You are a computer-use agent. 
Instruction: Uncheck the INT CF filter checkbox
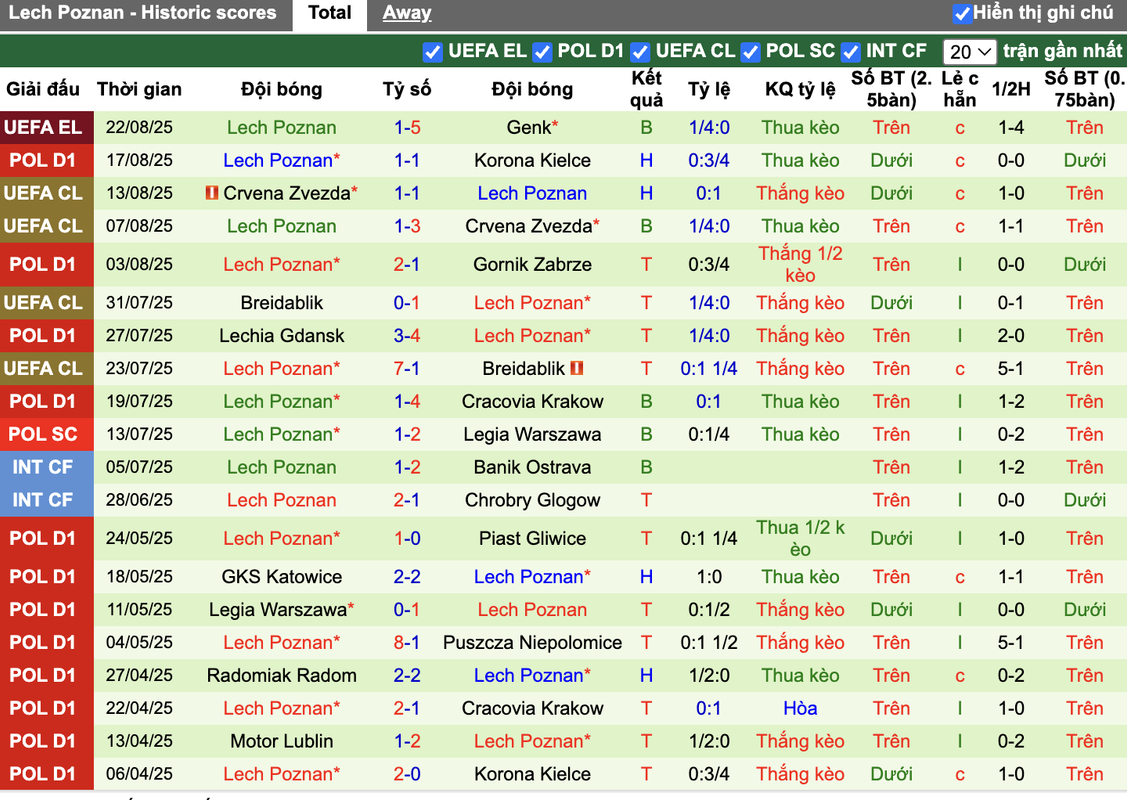point(850,52)
